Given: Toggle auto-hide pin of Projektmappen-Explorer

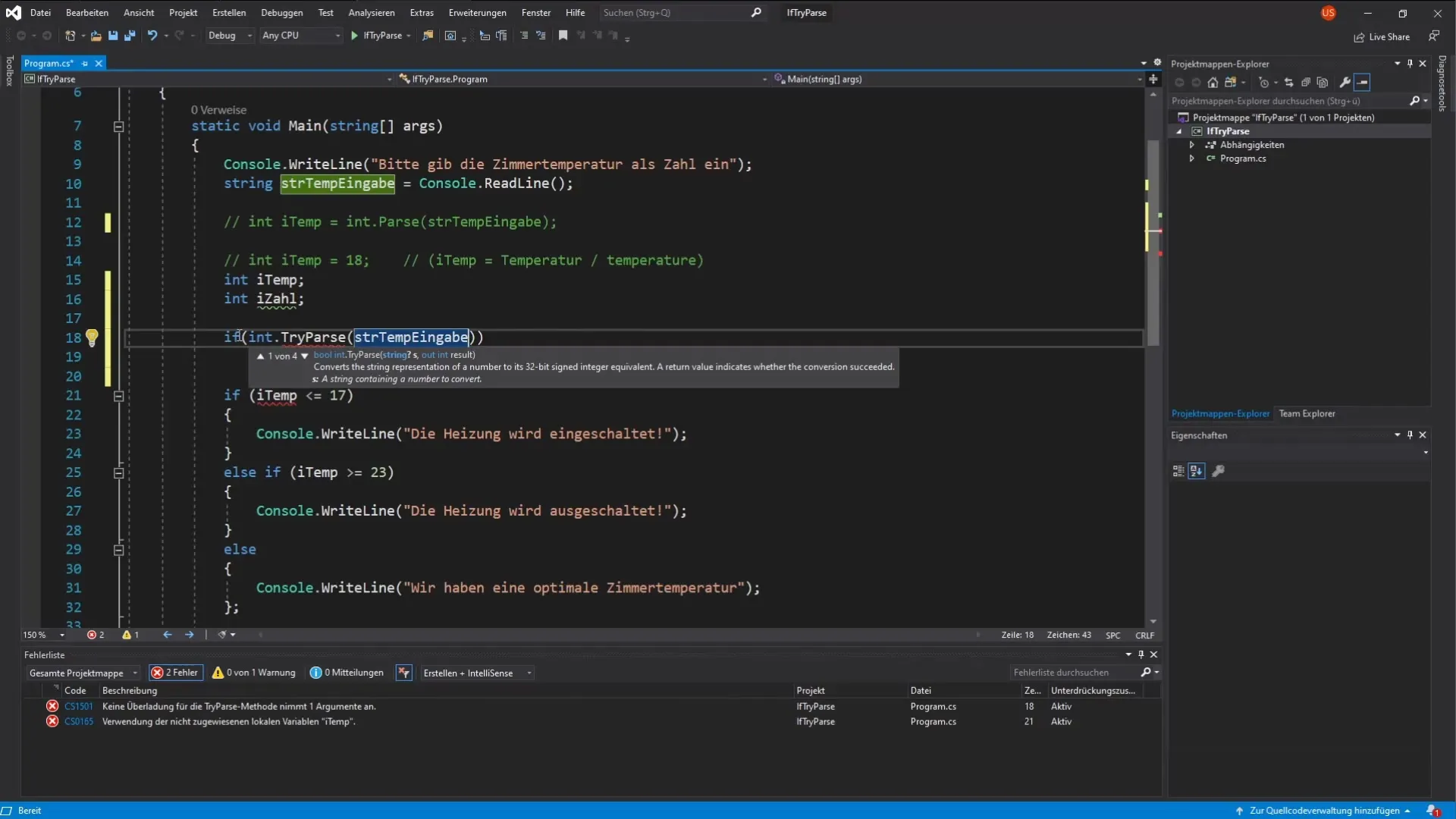Looking at the screenshot, I should (x=1410, y=64).
